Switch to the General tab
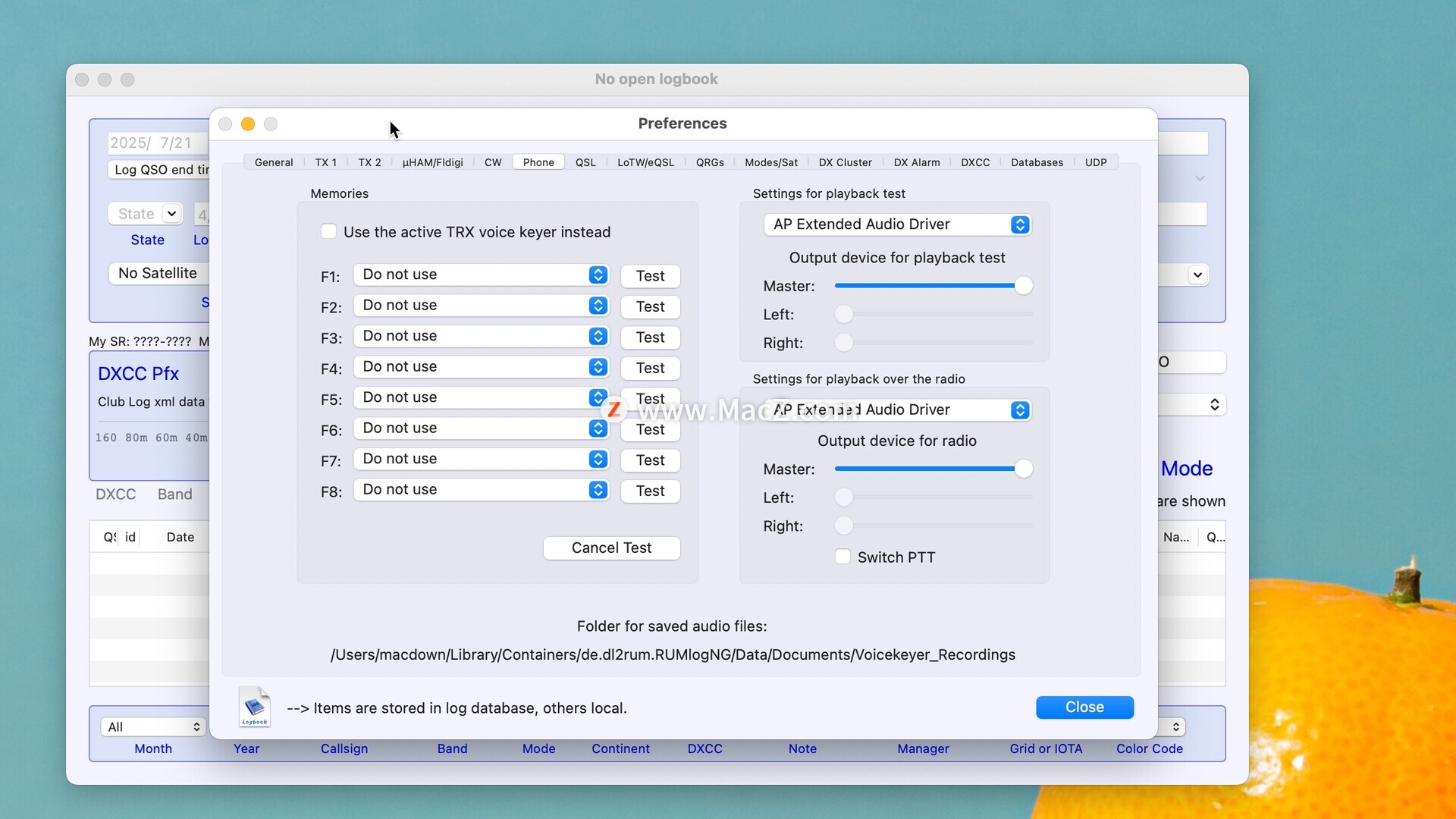Image resolution: width=1456 pixels, height=819 pixels. pos(274,162)
